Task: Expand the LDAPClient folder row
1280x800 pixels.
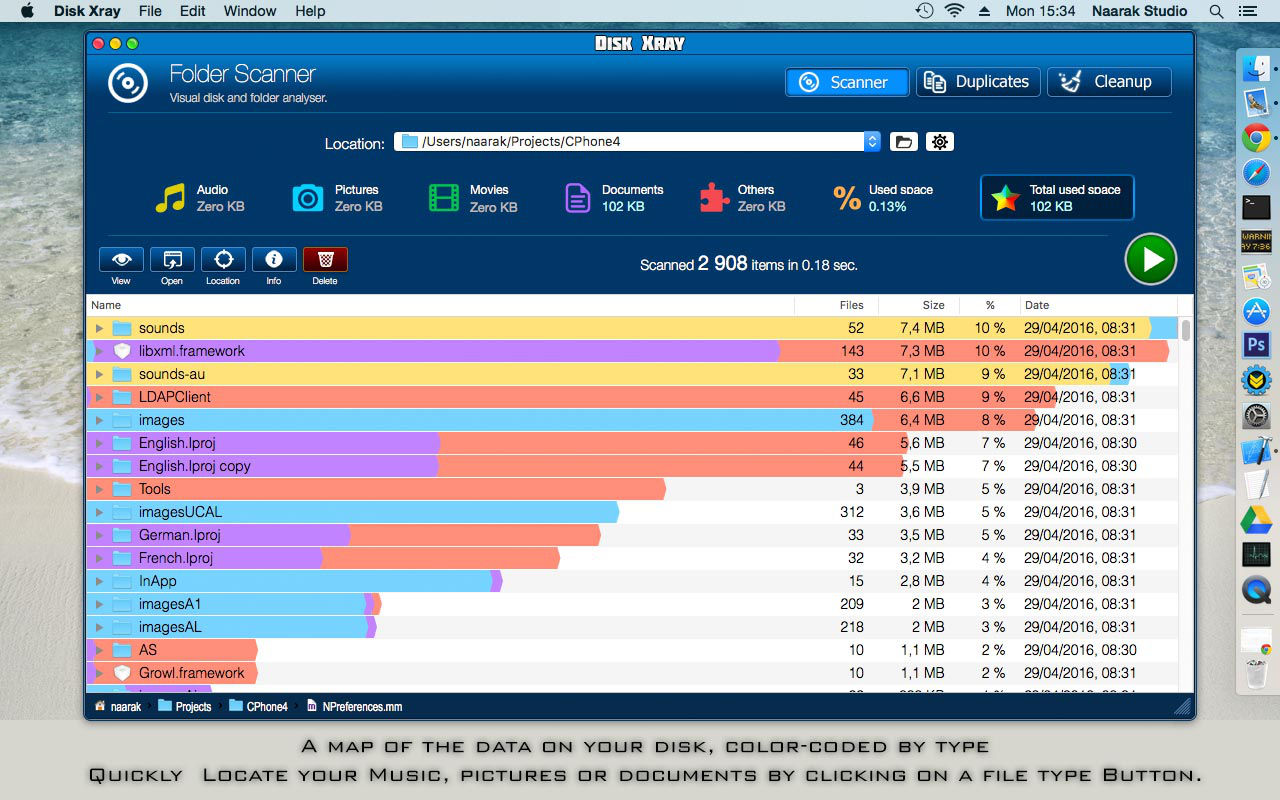Action: (99, 397)
